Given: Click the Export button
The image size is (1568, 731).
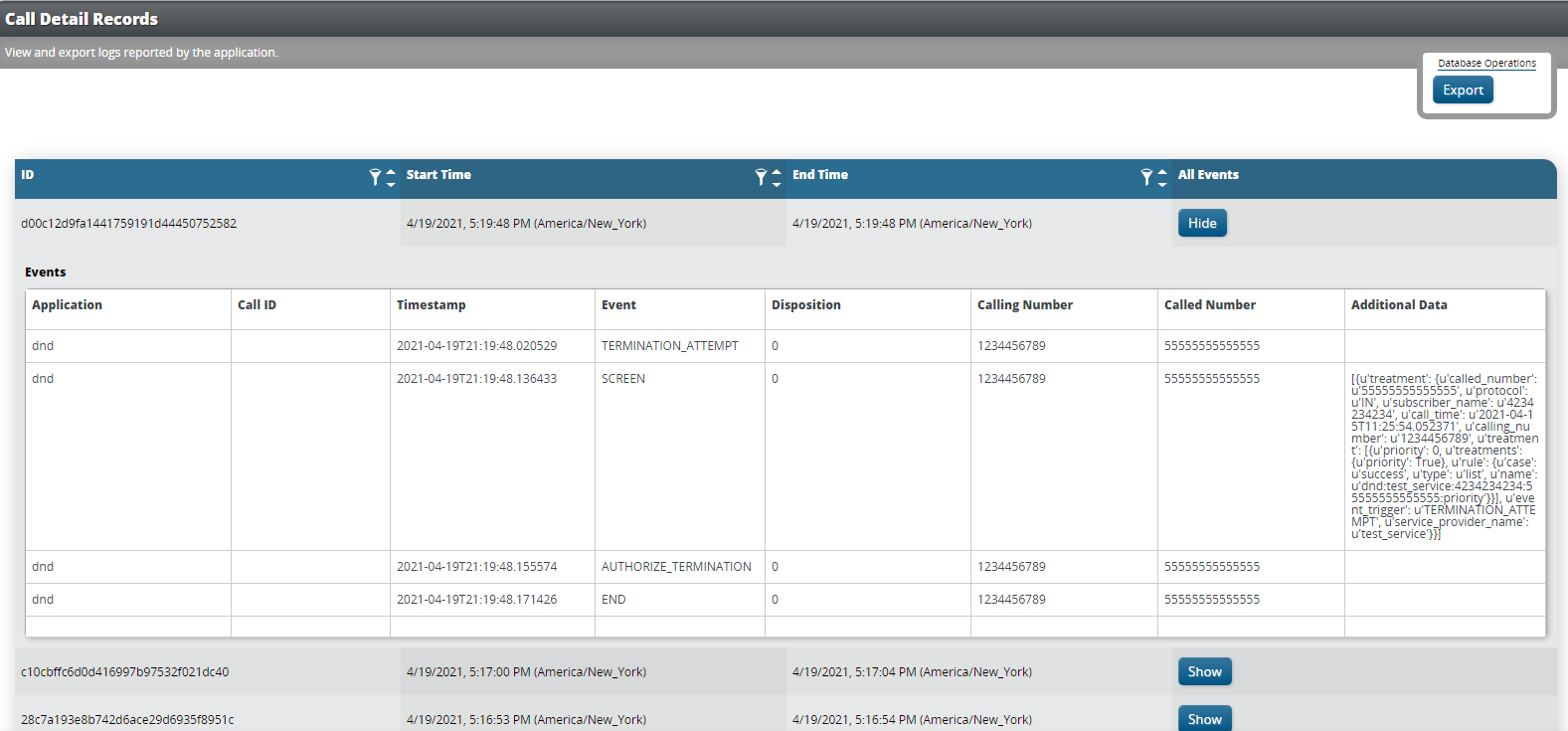Looking at the screenshot, I should pos(1463,90).
